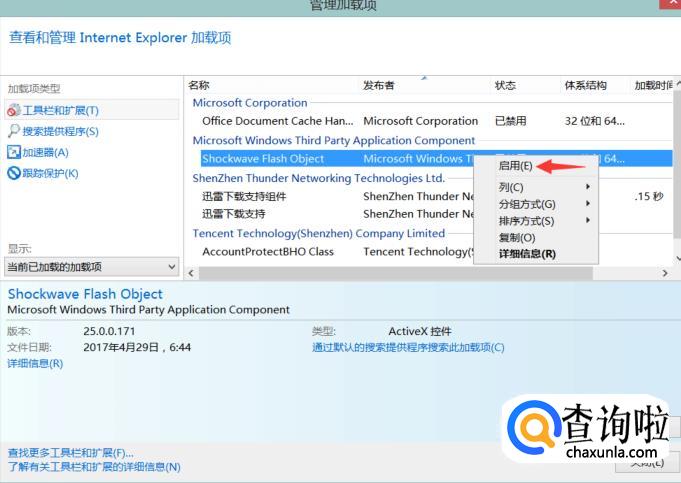Open the 当前已加载的加载项 display dropdown
Viewport: 681px width, 483px height.
pyautogui.click(x=92, y=266)
